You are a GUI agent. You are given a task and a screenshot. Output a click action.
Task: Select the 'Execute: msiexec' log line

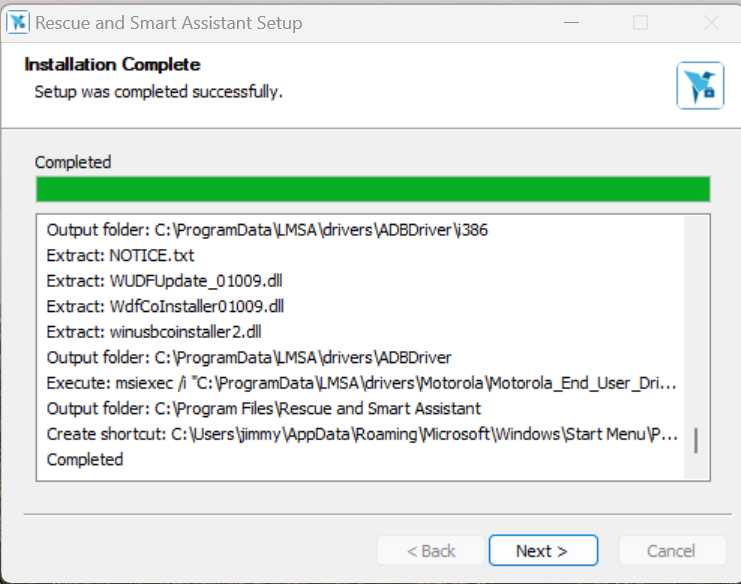click(x=360, y=383)
